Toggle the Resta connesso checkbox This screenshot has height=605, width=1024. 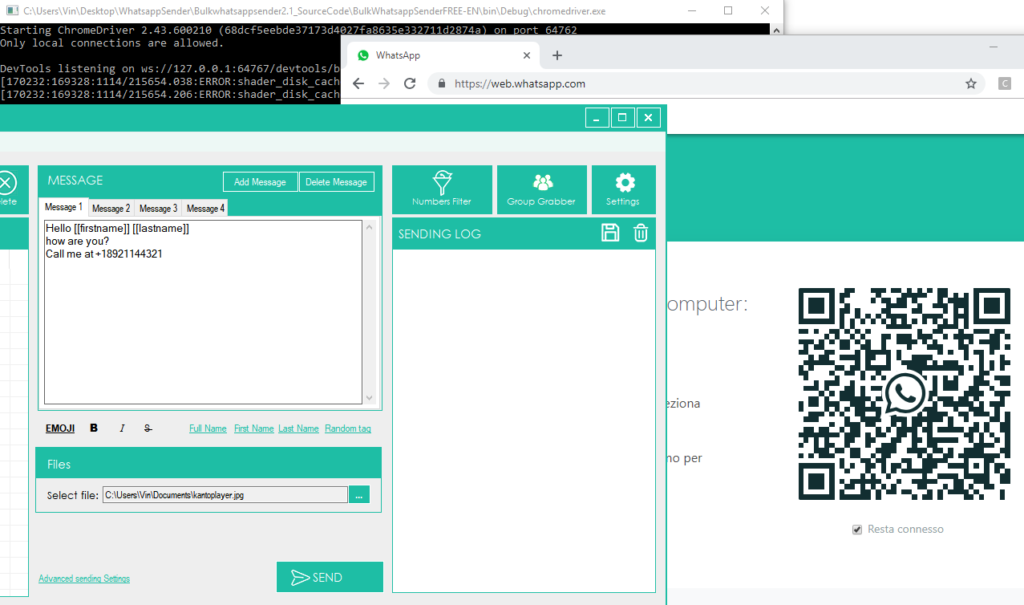point(857,529)
